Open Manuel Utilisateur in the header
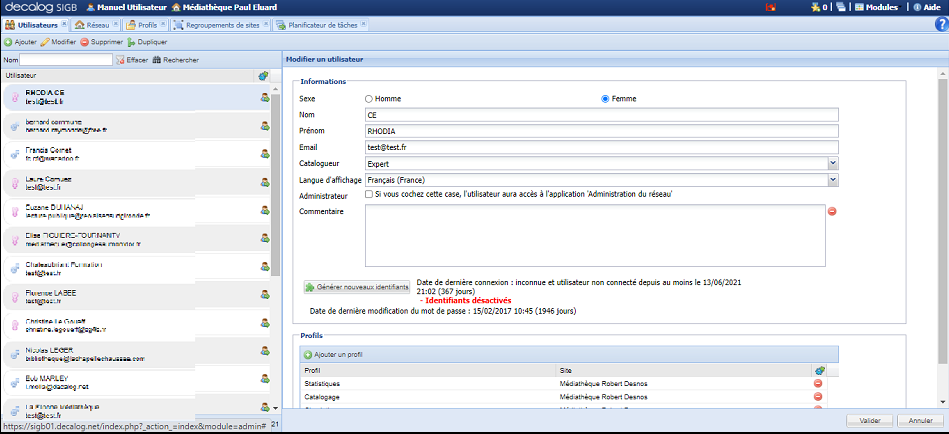 126,7
